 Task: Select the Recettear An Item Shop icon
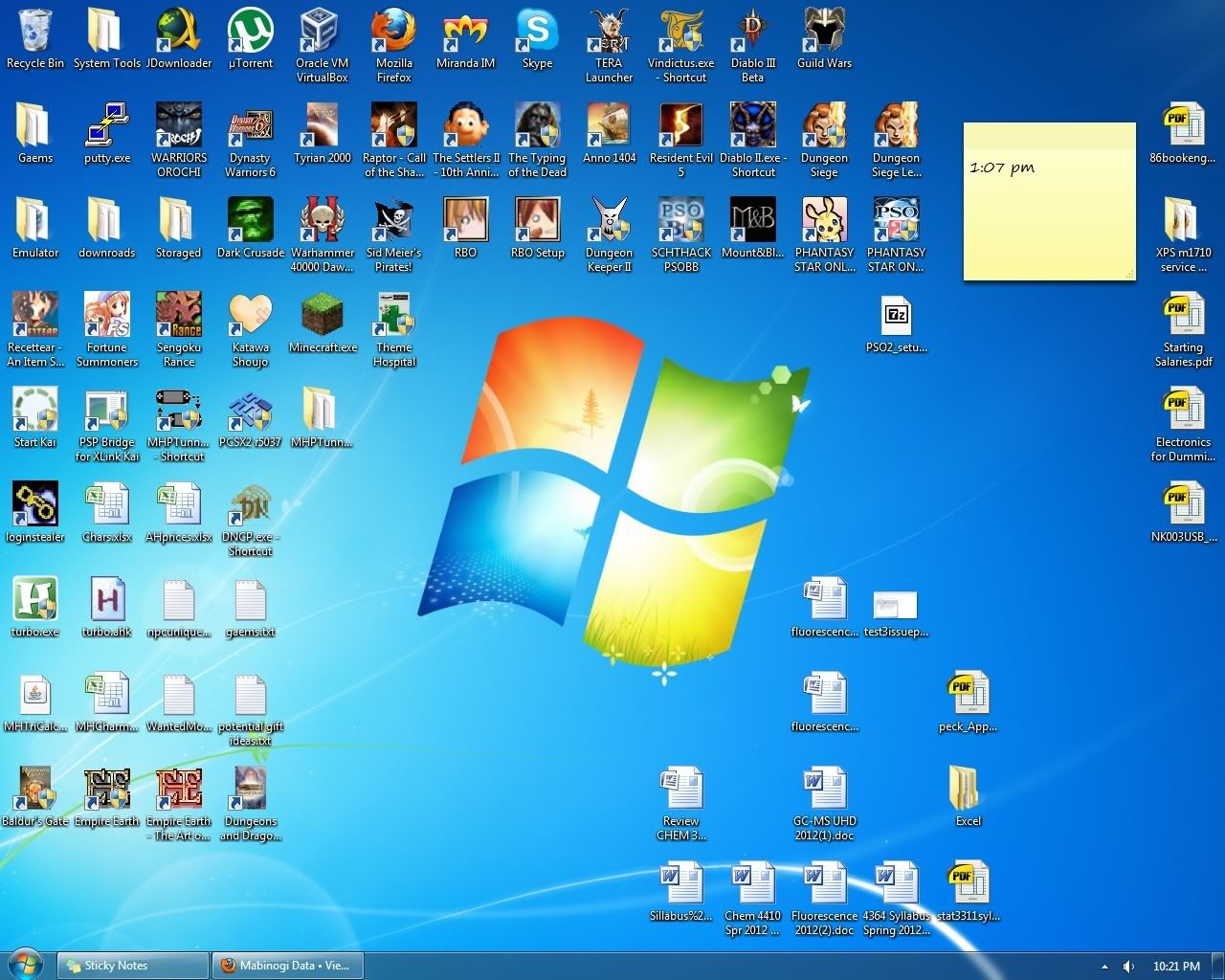(35, 315)
